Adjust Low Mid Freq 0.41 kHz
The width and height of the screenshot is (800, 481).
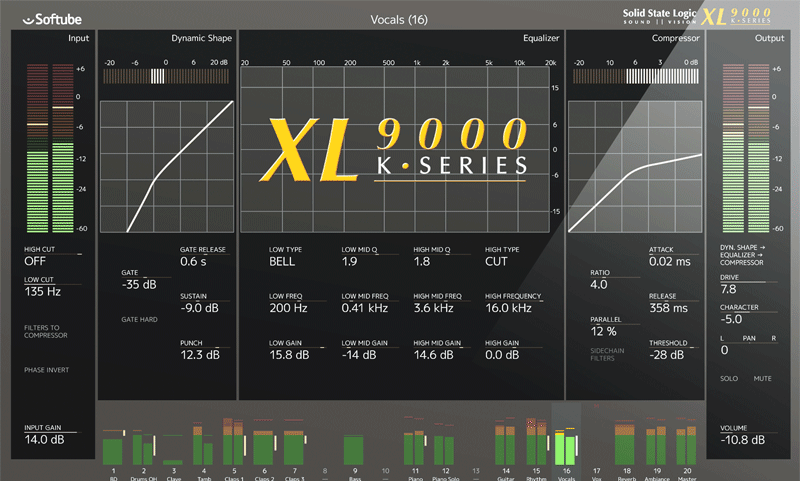365,308
